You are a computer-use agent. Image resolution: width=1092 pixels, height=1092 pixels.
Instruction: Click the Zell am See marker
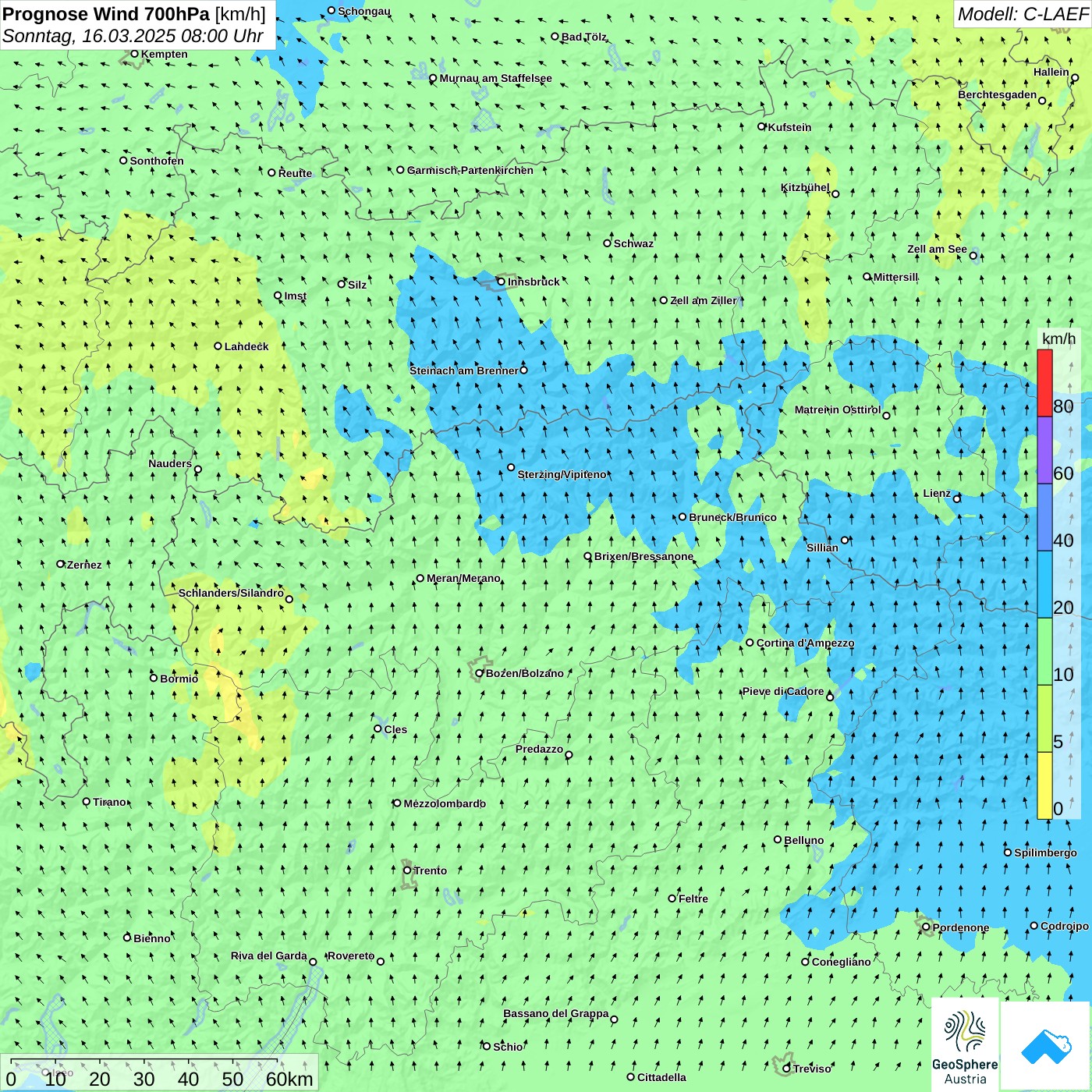click(973, 255)
